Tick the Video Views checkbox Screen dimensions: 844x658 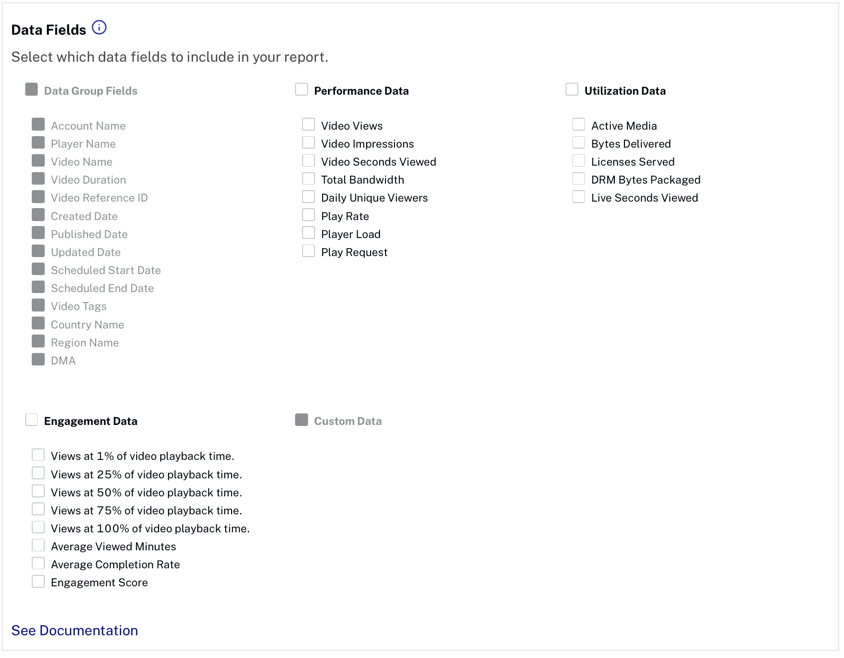pyautogui.click(x=308, y=125)
